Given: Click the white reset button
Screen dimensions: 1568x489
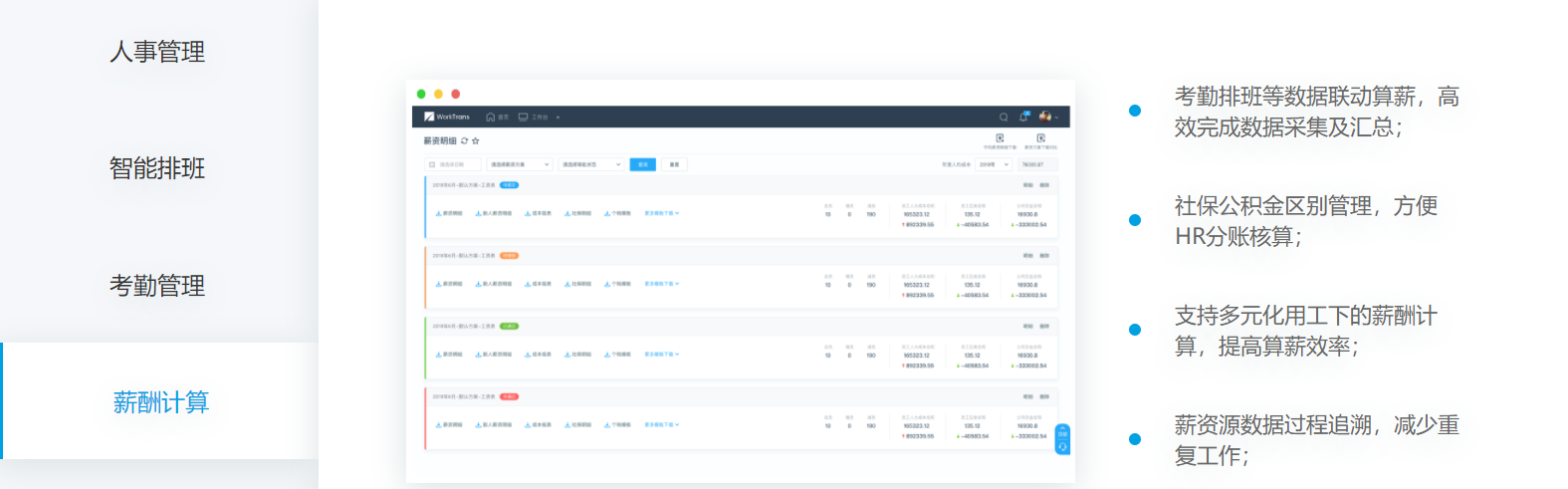Looking at the screenshot, I should pos(674,164).
